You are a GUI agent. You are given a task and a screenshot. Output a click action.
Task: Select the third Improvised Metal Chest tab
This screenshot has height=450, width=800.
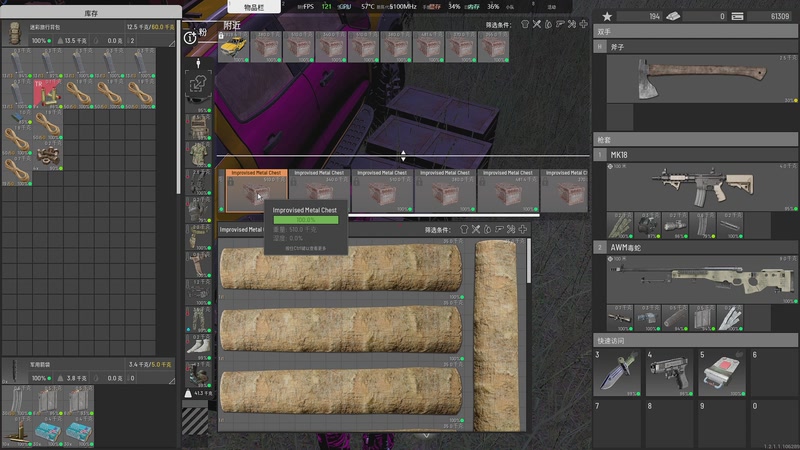pos(382,190)
